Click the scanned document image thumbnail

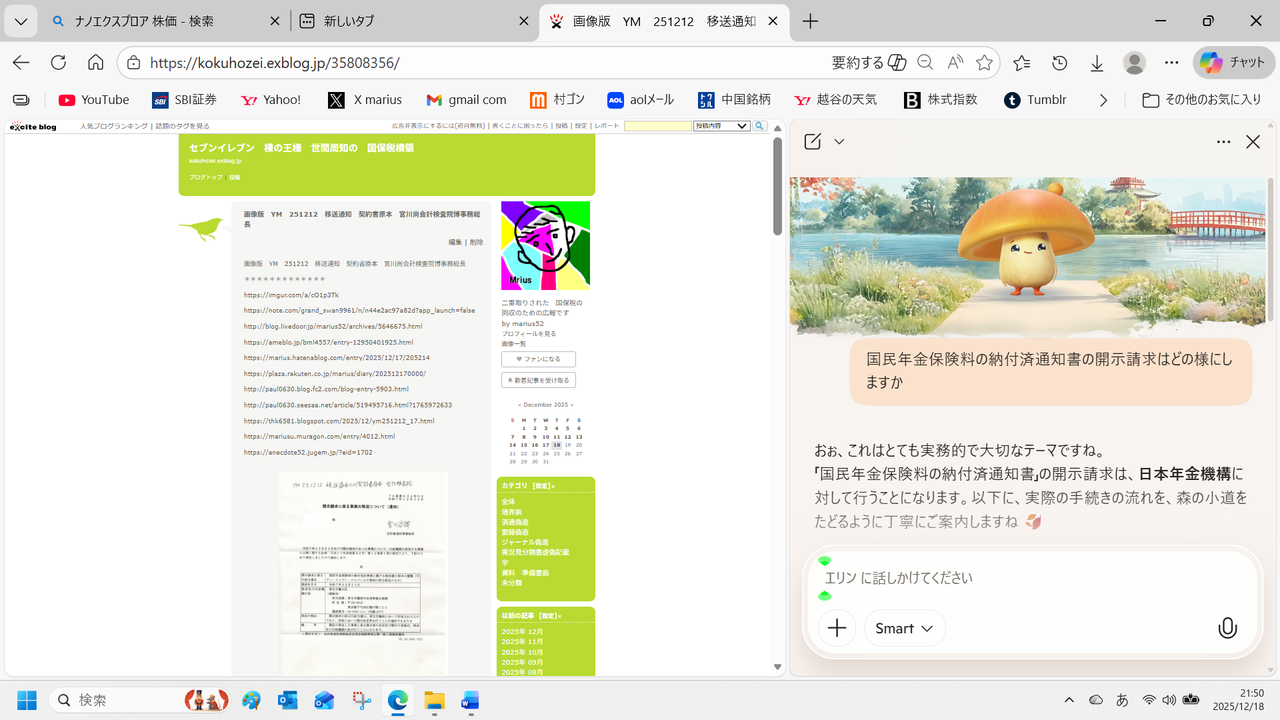(x=363, y=572)
